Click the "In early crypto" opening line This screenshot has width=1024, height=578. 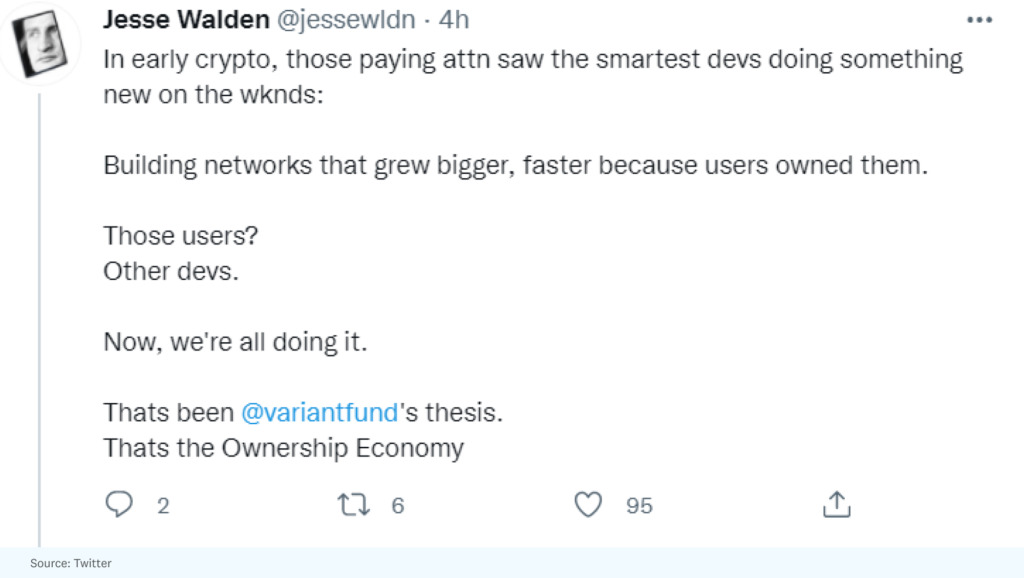(532, 60)
